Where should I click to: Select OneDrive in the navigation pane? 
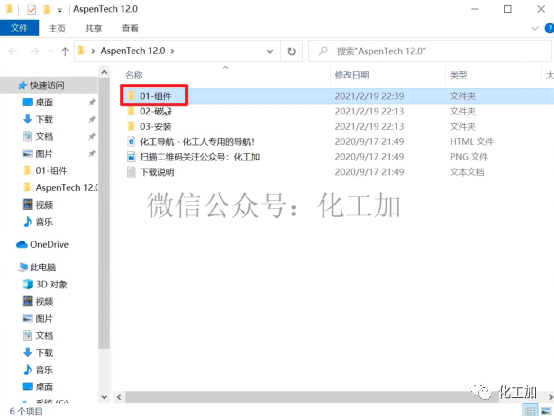pos(49,245)
